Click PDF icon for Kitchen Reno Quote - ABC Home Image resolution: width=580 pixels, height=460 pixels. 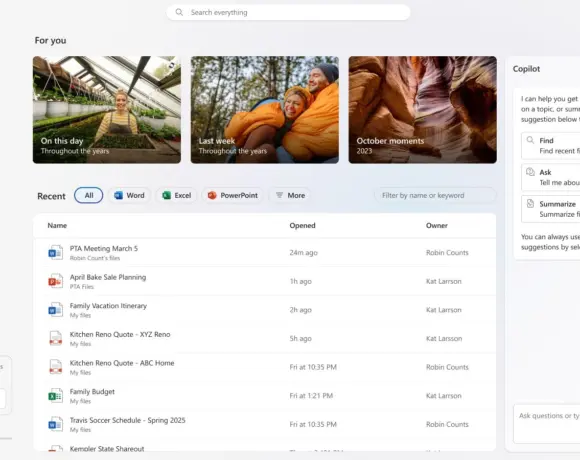(x=55, y=367)
